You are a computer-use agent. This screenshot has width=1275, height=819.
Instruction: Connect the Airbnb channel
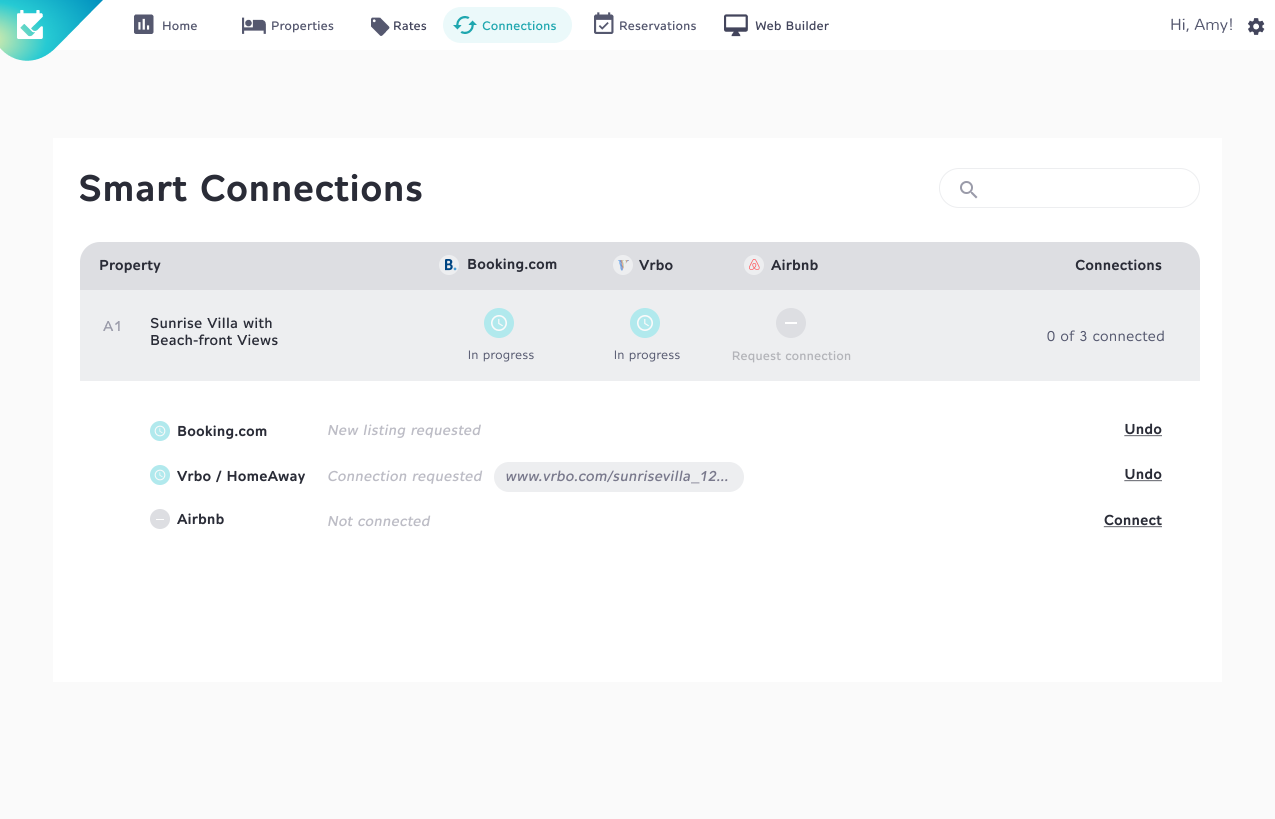pos(1133,520)
